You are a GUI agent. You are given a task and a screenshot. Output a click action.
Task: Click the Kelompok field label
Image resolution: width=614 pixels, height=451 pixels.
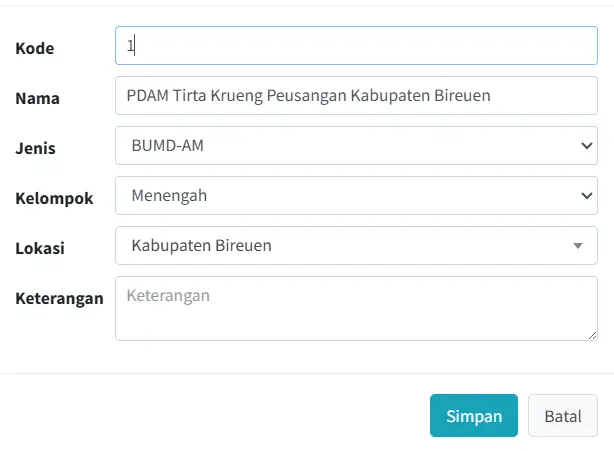tap(54, 198)
